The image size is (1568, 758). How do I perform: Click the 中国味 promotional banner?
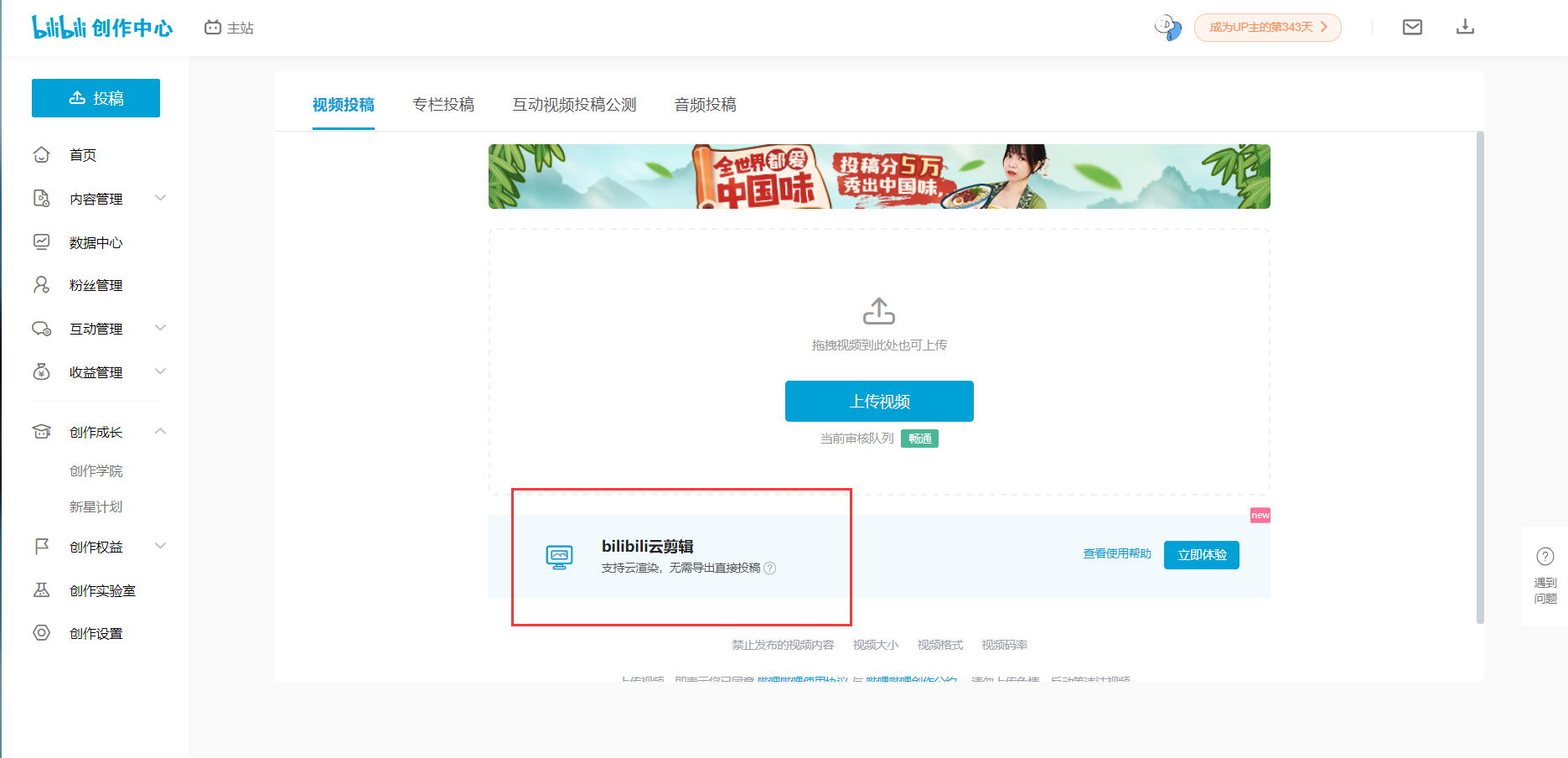point(879,176)
